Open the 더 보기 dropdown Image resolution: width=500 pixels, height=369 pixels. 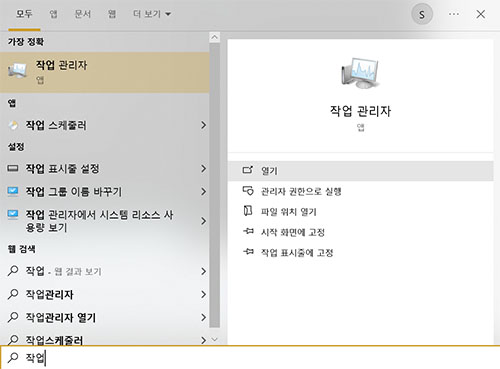[x=152, y=14]
